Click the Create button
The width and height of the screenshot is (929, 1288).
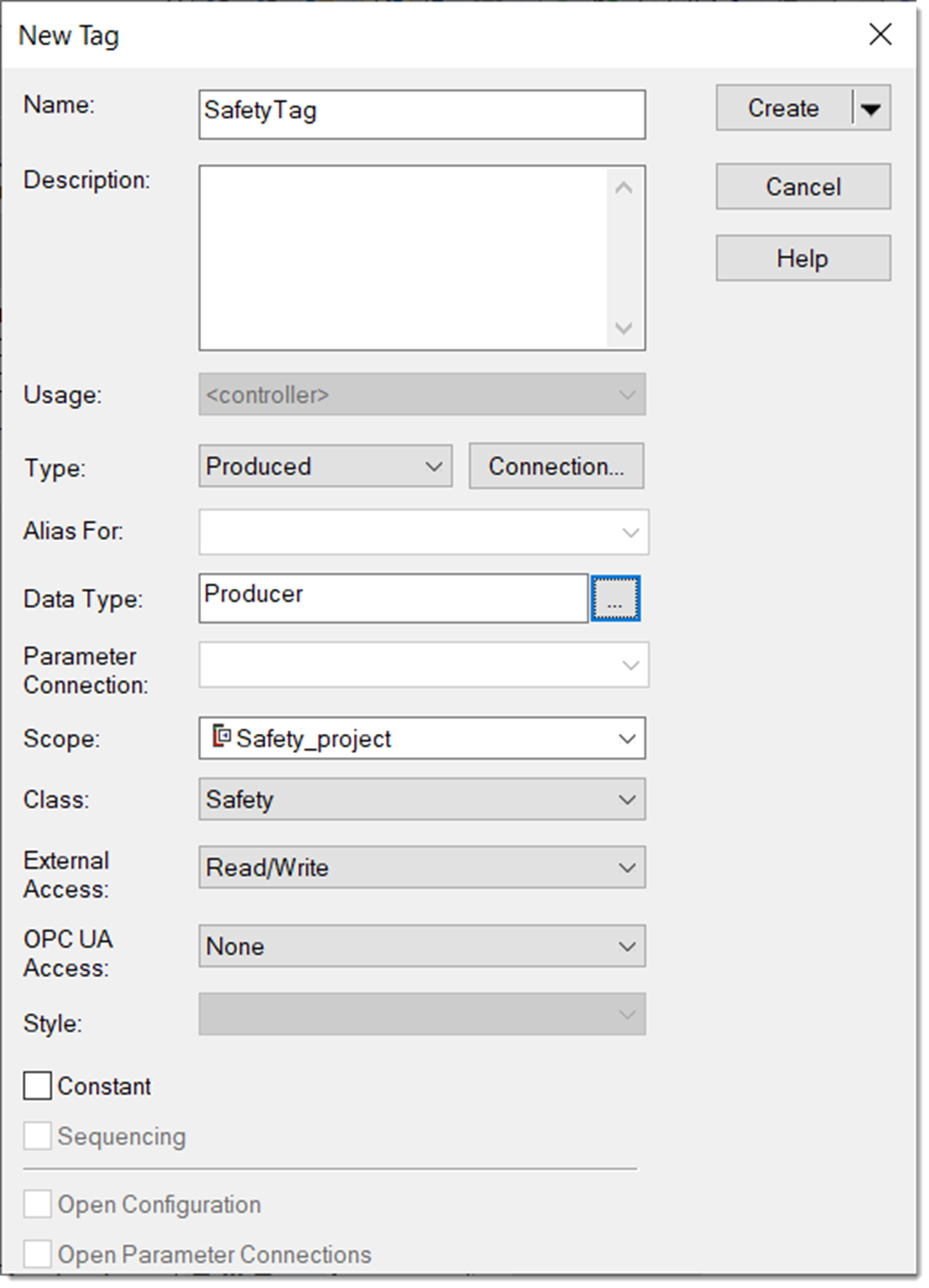(x=784, y=109)
